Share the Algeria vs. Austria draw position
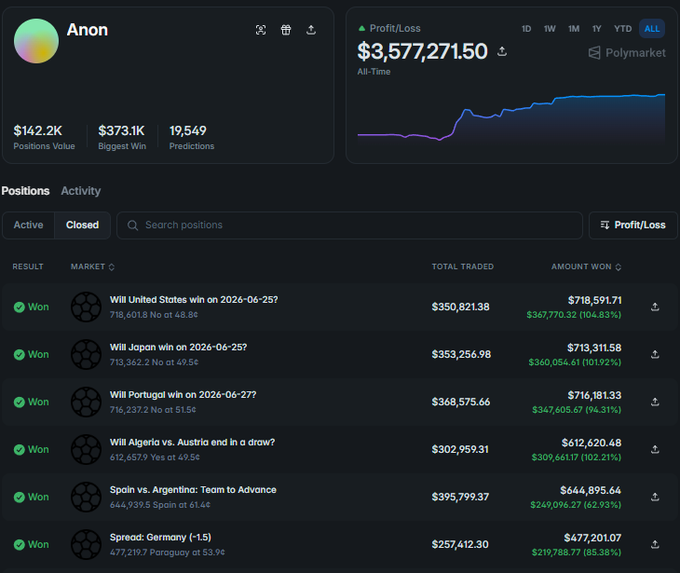 tap(655, 449)
